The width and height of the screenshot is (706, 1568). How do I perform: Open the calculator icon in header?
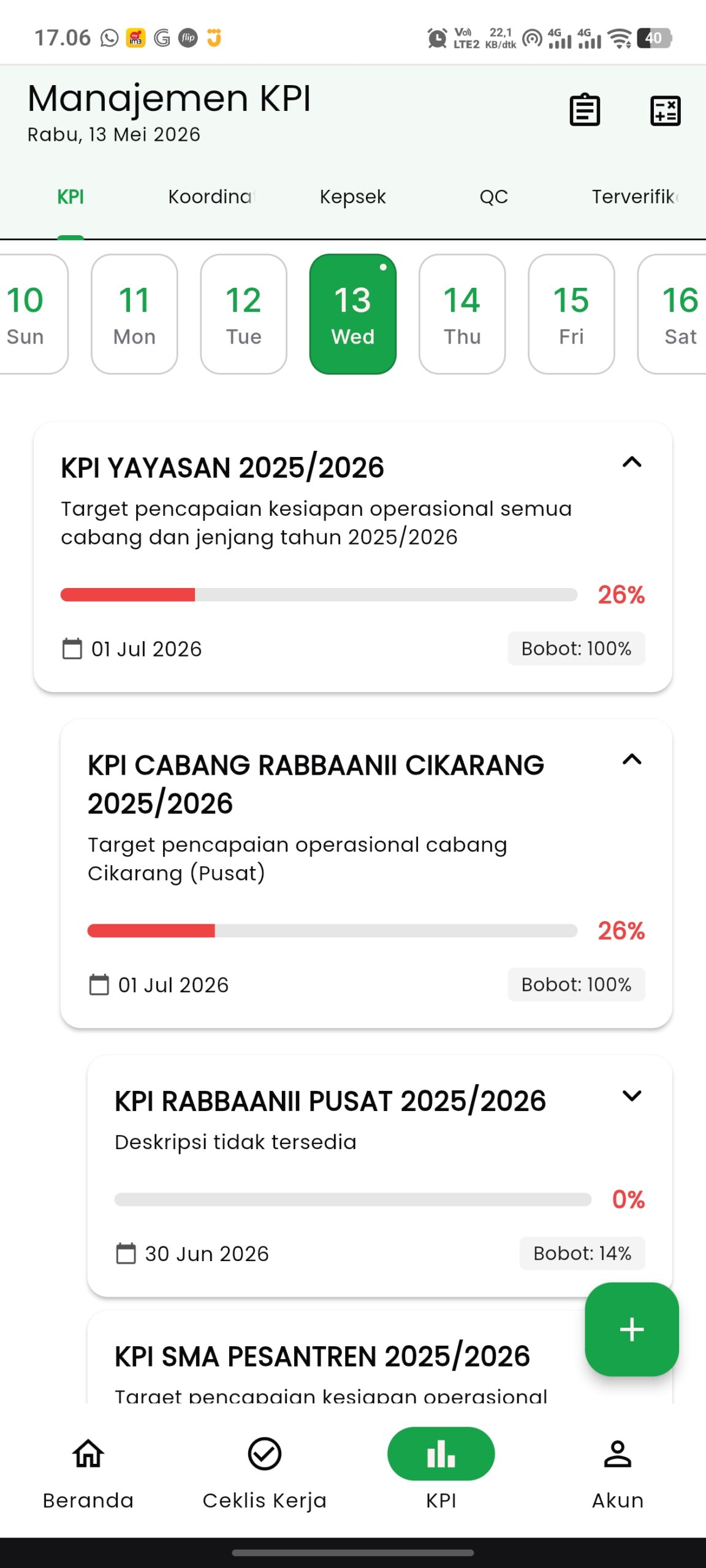pyautogui.click(x=665, y=111)
